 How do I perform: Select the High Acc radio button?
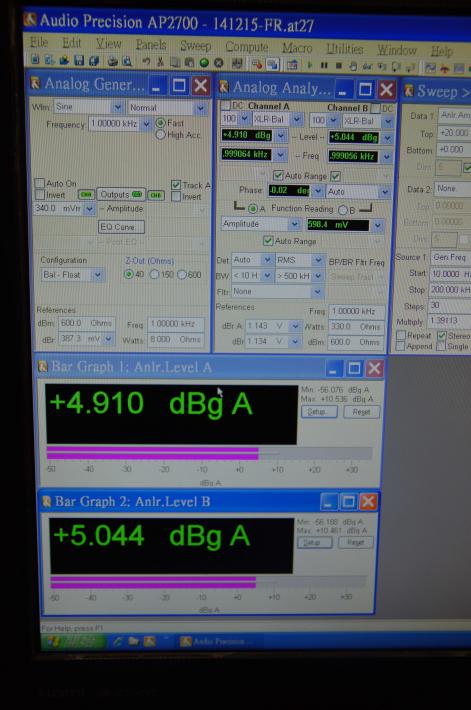pyautogui.click(x=160, y=135)
